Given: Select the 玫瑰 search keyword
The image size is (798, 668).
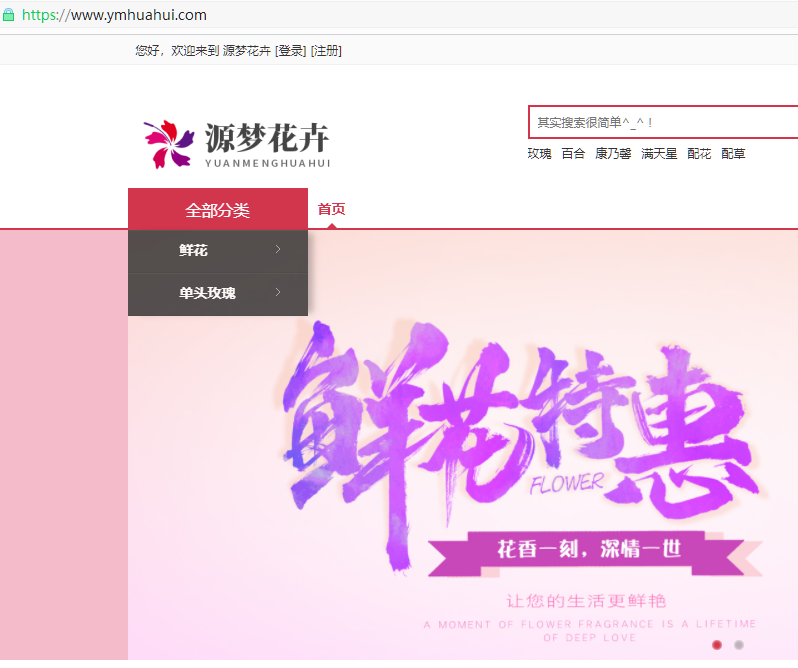Looking at the screenshot, I should (539, 154).
